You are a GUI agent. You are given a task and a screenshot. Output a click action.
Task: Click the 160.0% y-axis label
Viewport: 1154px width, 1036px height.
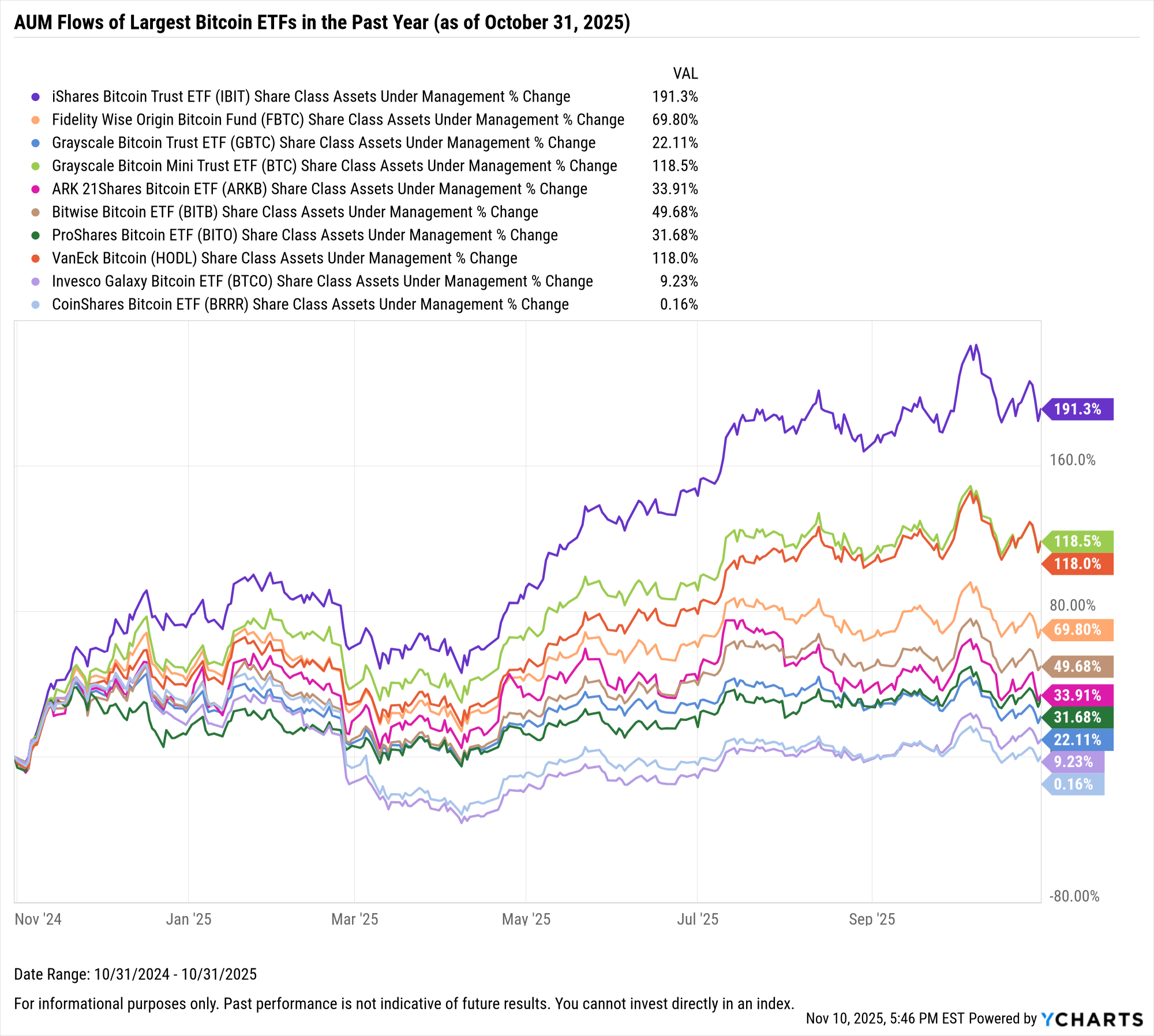(1072, 460)
